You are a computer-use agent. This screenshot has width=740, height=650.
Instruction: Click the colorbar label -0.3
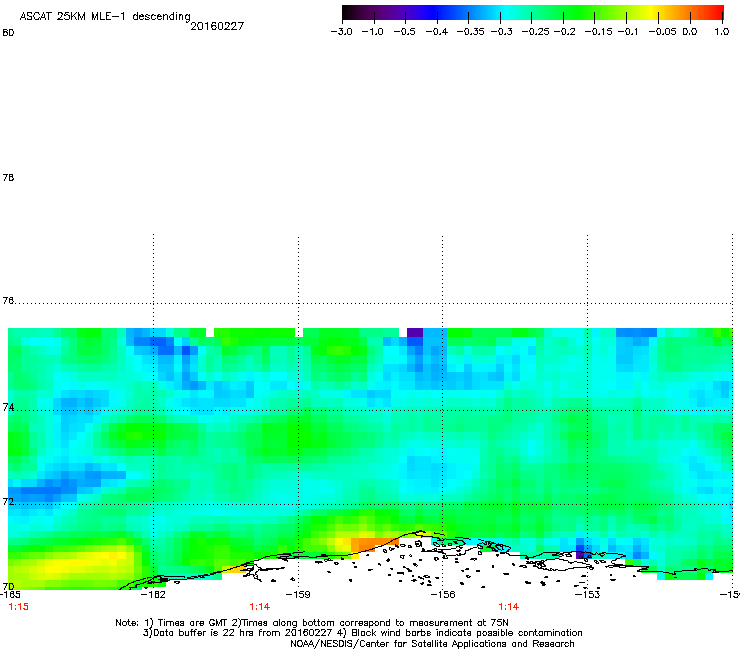[x=501, y=32]
